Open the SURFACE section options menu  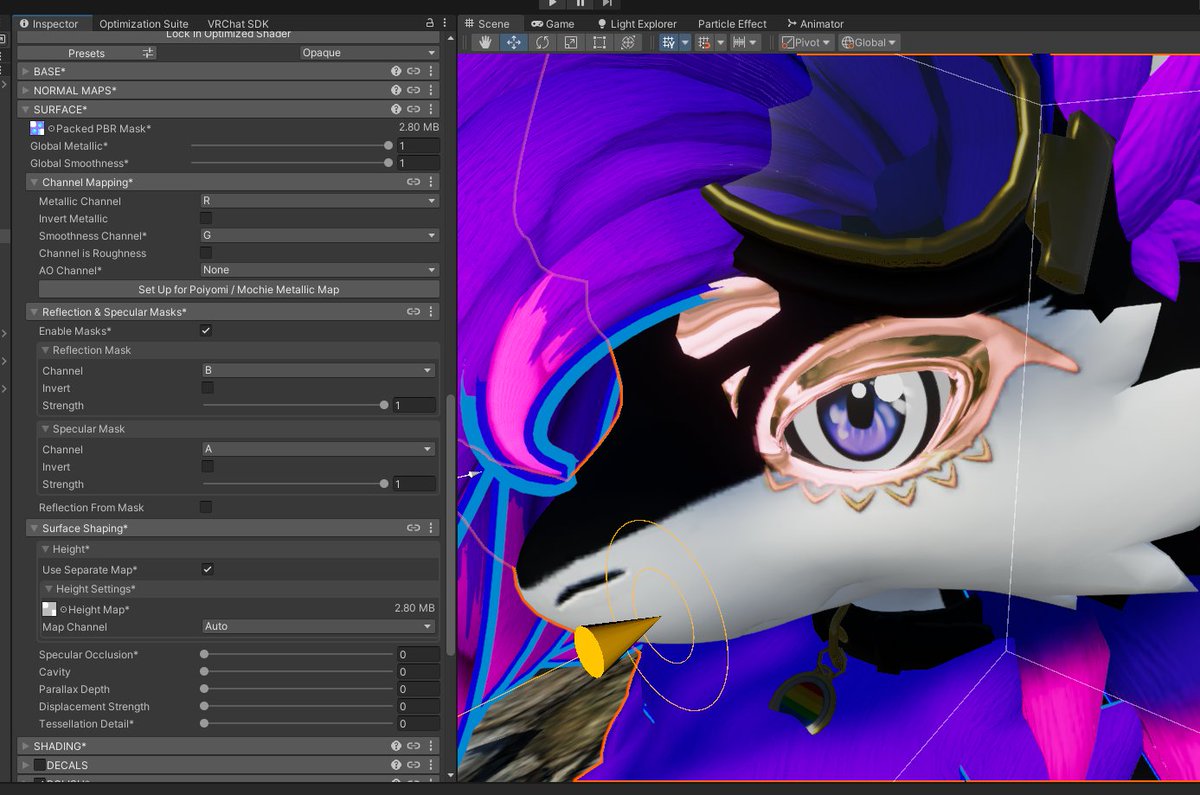coord(431,109)
